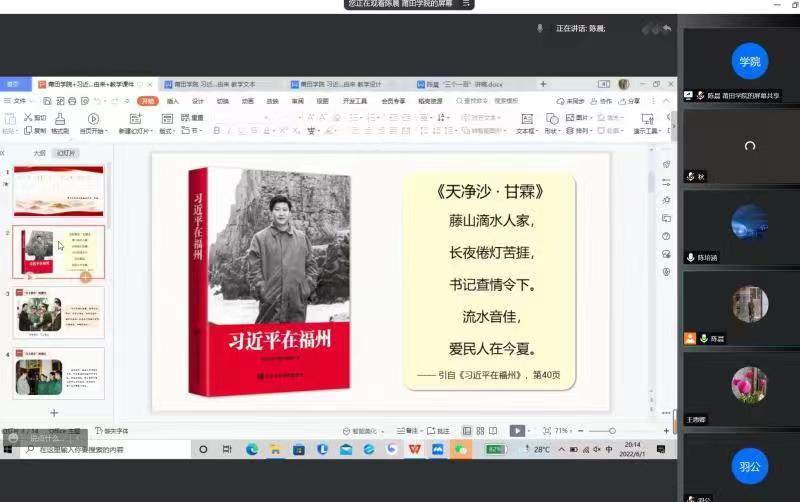The width and height of the screenshot is (800, 502).
Task: Switch to the 教学文本 document tab
Action: click(214, 84)
